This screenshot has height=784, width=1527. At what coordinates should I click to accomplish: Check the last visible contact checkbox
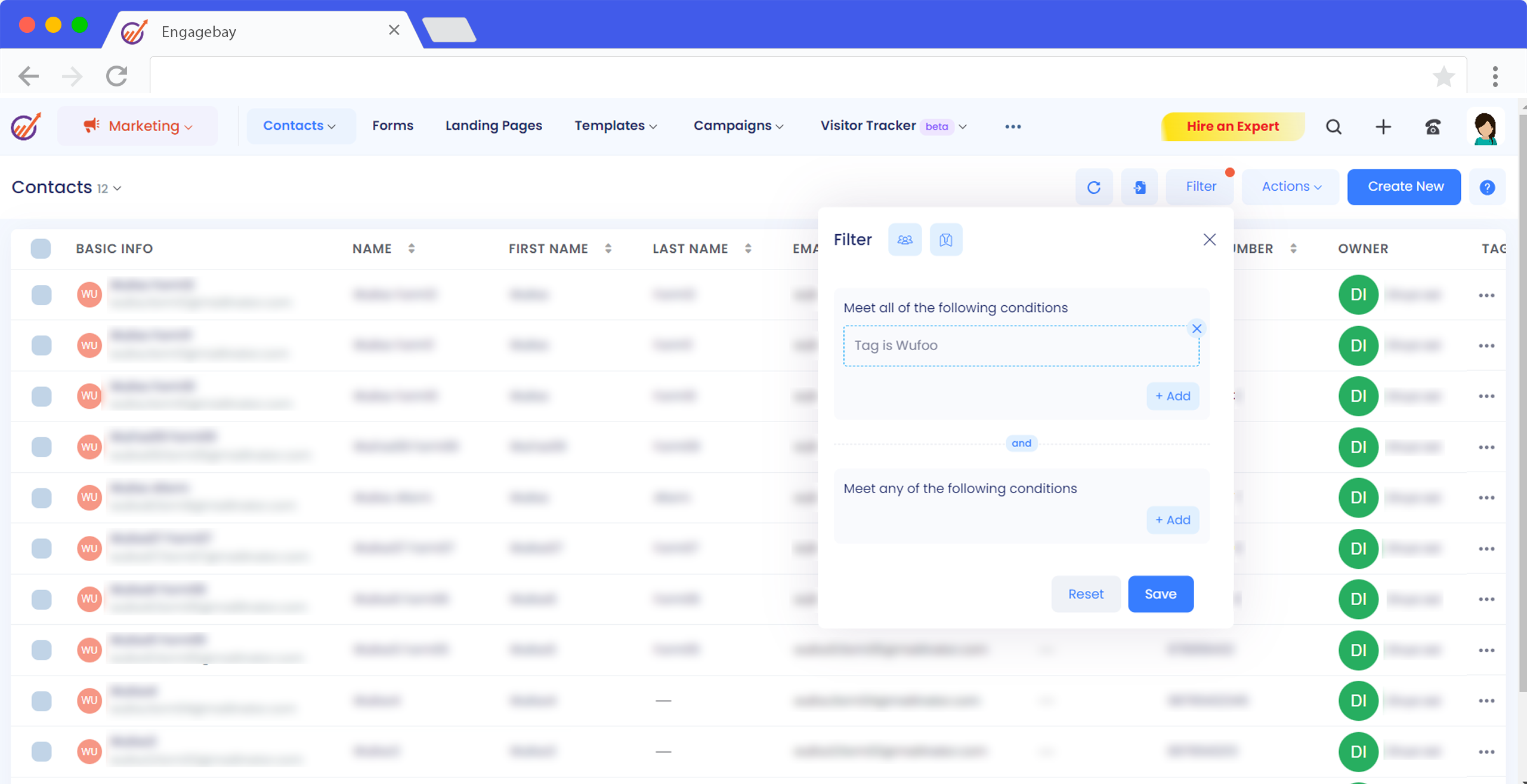tap(41, 751)
